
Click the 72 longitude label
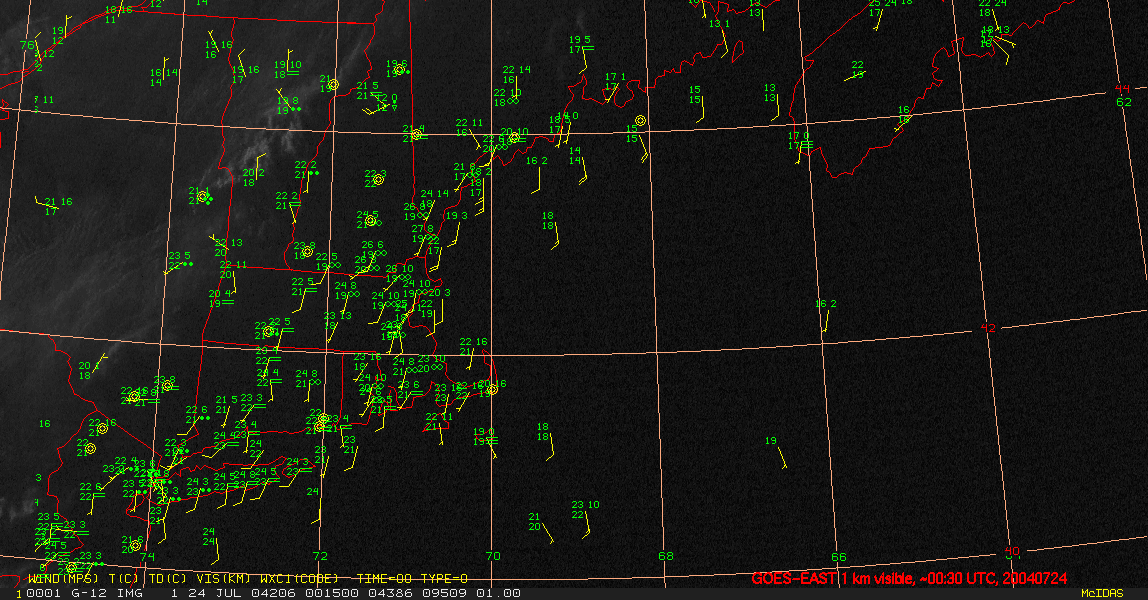(x=320, y=556)
